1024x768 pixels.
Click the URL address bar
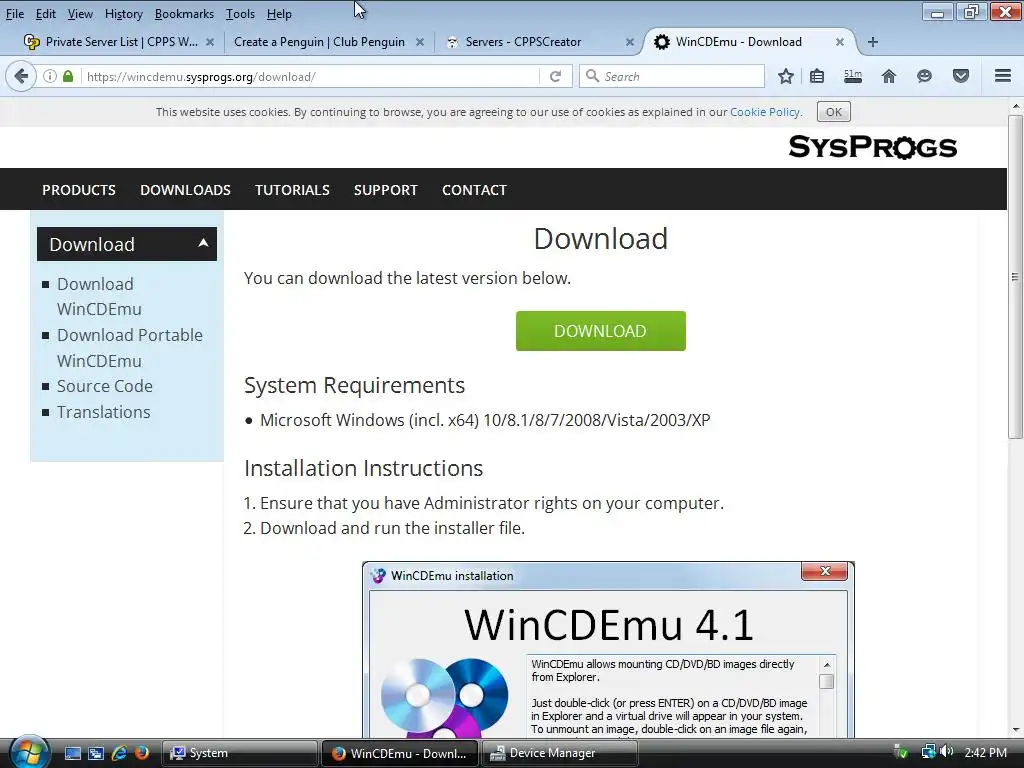click(x=311, y=76)
